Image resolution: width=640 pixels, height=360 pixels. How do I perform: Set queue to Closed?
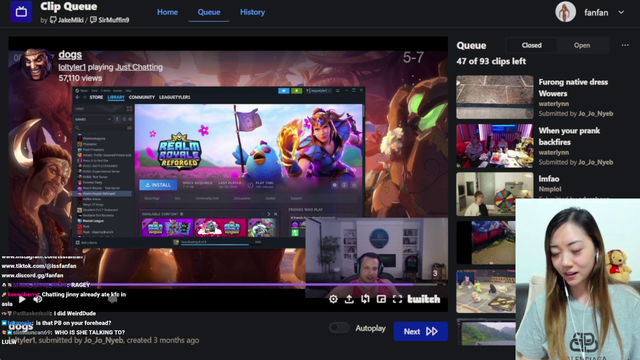click(x=531, y=45)
